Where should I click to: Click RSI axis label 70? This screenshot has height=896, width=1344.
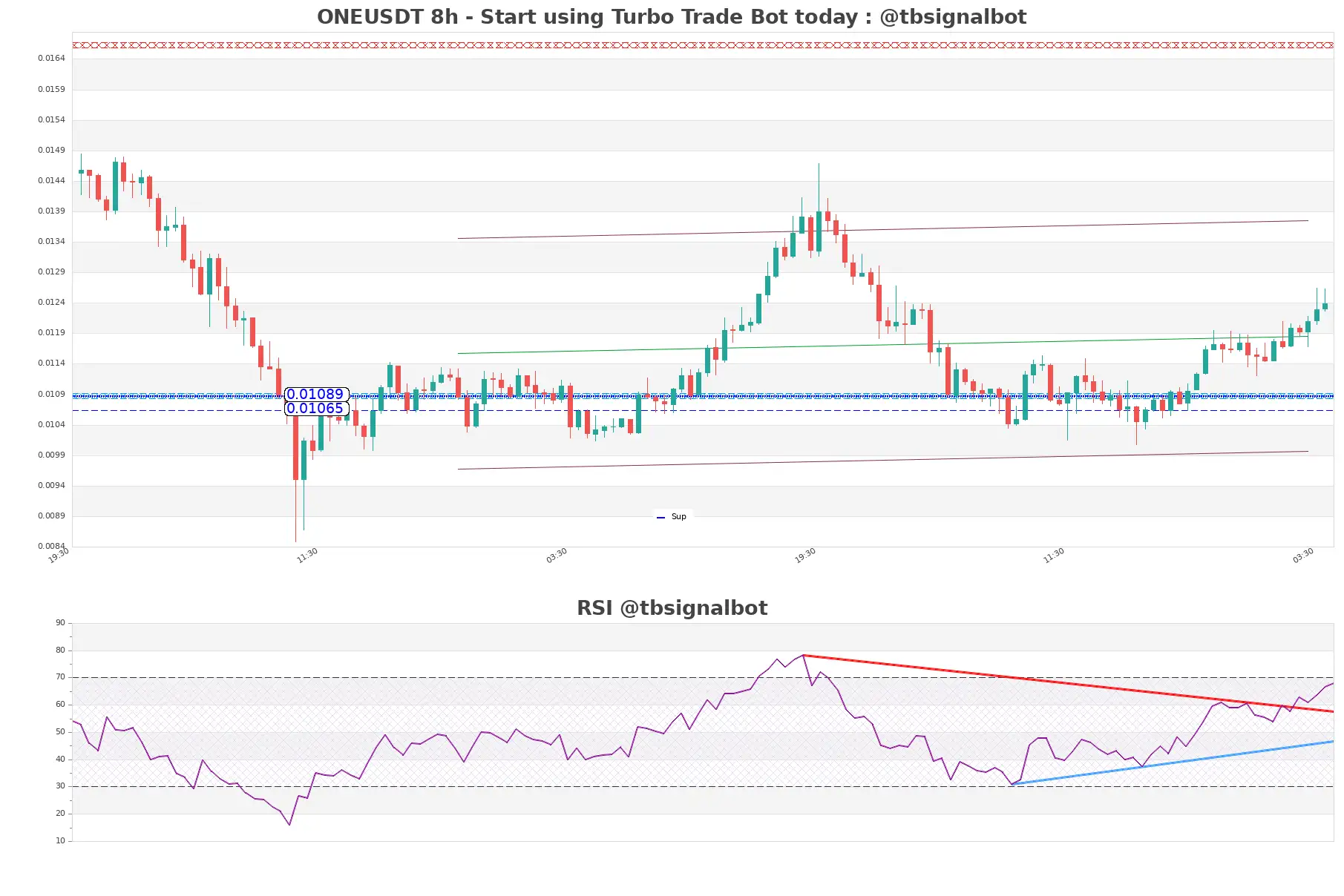tap(60, 677)
